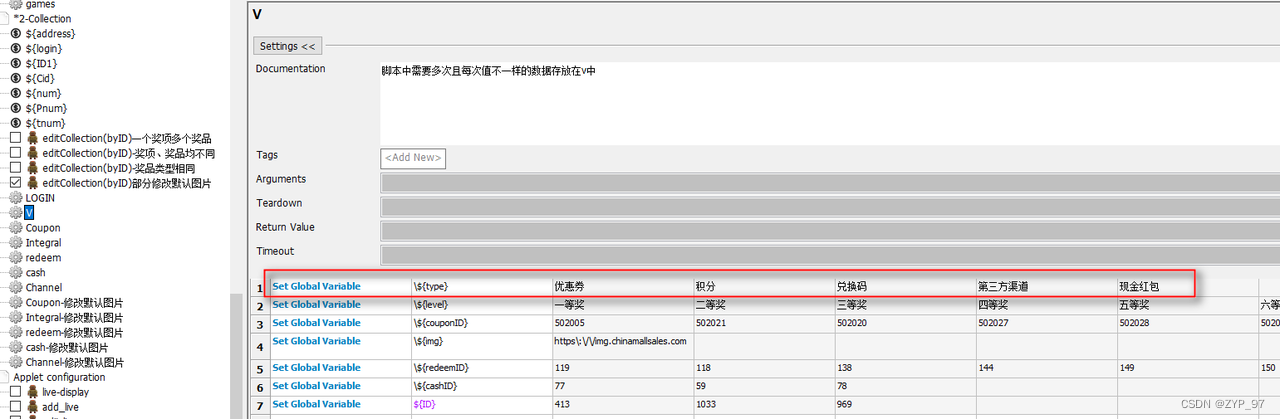Click robot icon of editCollection(byID)-奖品类型相同 test
Image resolution: width=1280 pixels, height=419 pixels.
pyautogui.click(x=33, y=168)
